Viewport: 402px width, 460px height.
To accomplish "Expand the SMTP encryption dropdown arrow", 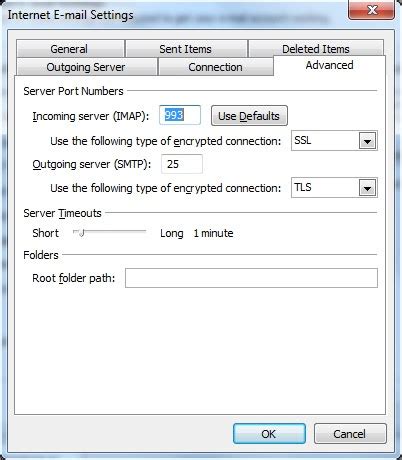I will click(367, 188).
